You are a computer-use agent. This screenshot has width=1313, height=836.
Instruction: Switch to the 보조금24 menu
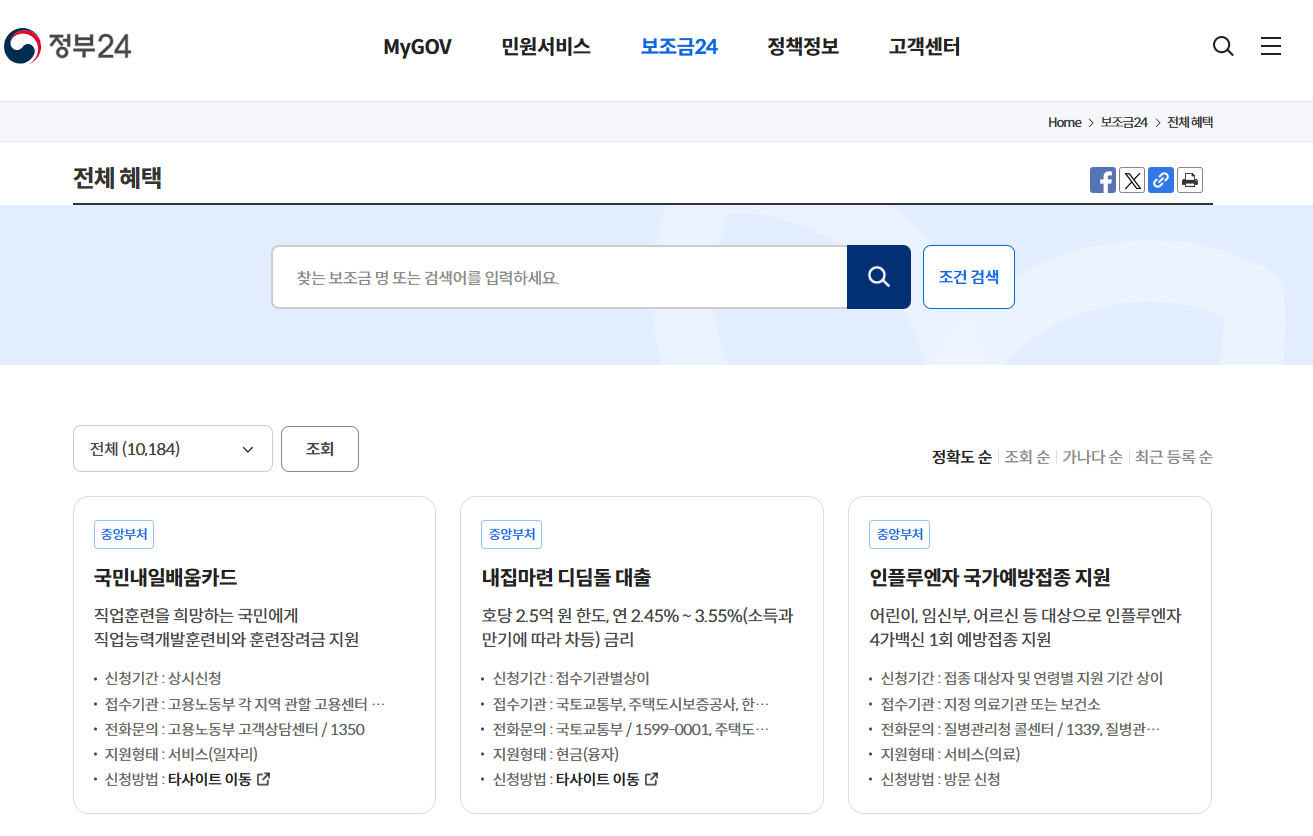coord(678,46)
